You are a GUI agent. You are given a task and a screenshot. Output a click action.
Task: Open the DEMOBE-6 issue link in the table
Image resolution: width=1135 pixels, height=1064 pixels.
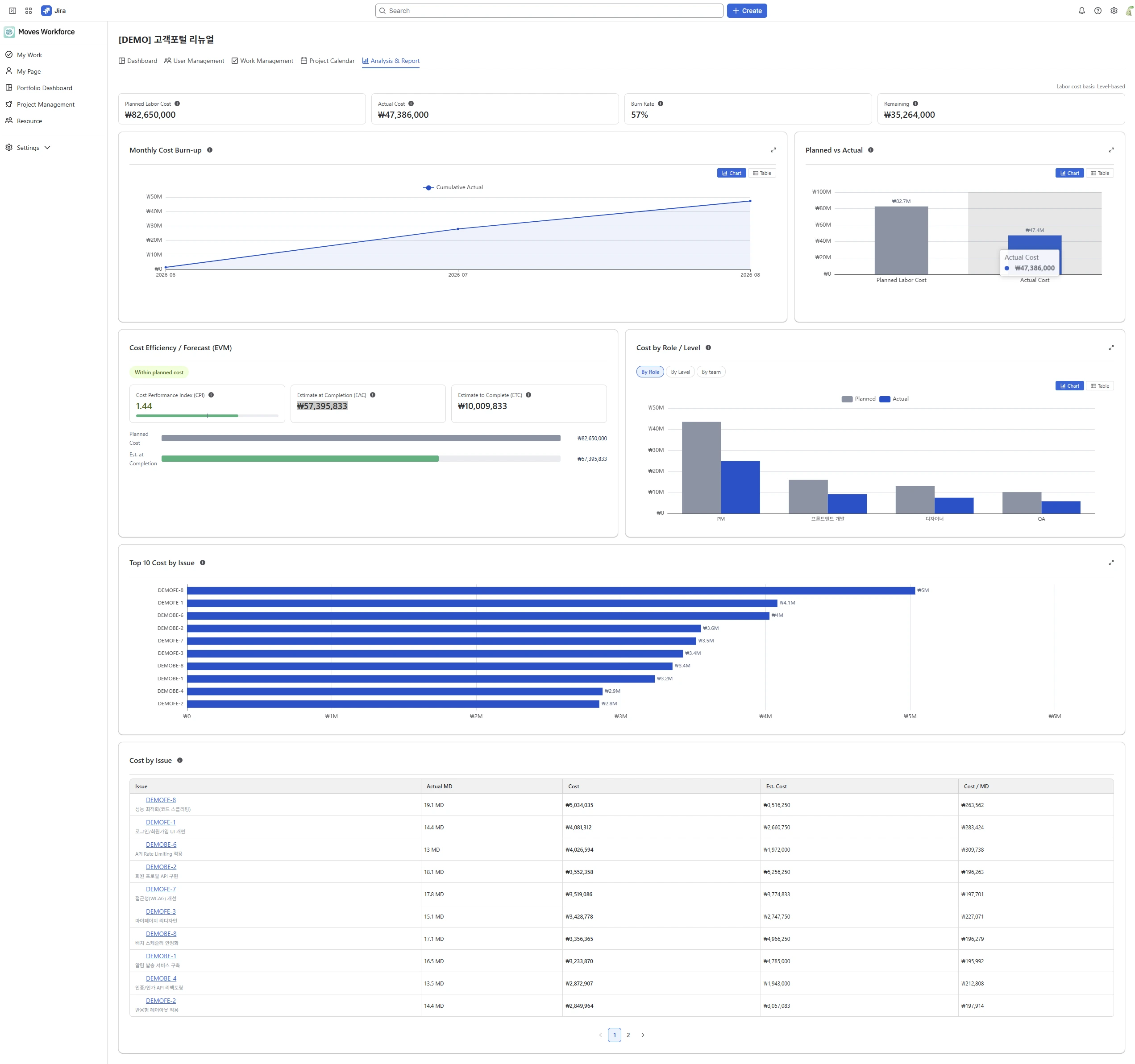pyautogui.click(x=161, y=845)
